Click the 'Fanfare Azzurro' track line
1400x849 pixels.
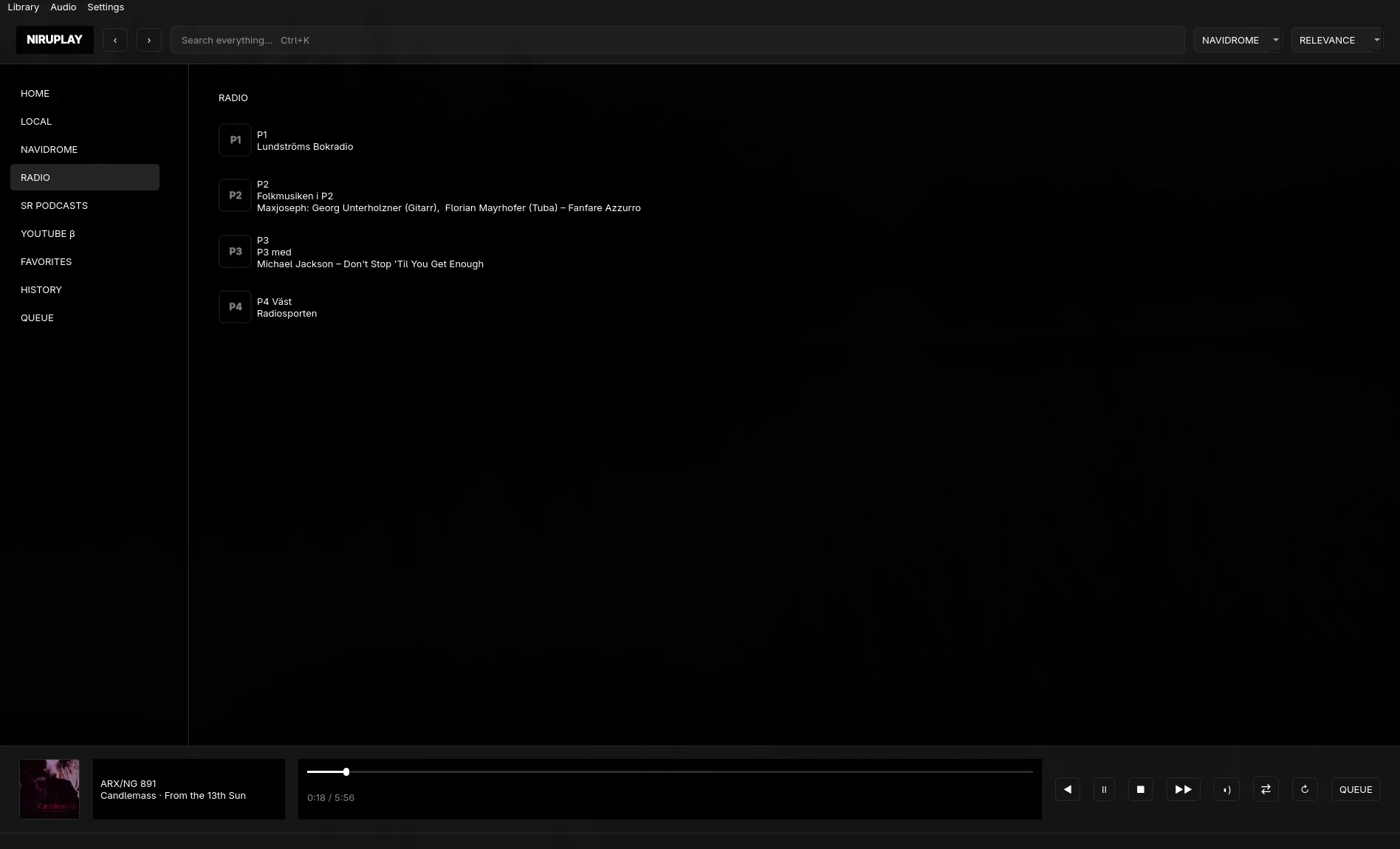[449, 208]
